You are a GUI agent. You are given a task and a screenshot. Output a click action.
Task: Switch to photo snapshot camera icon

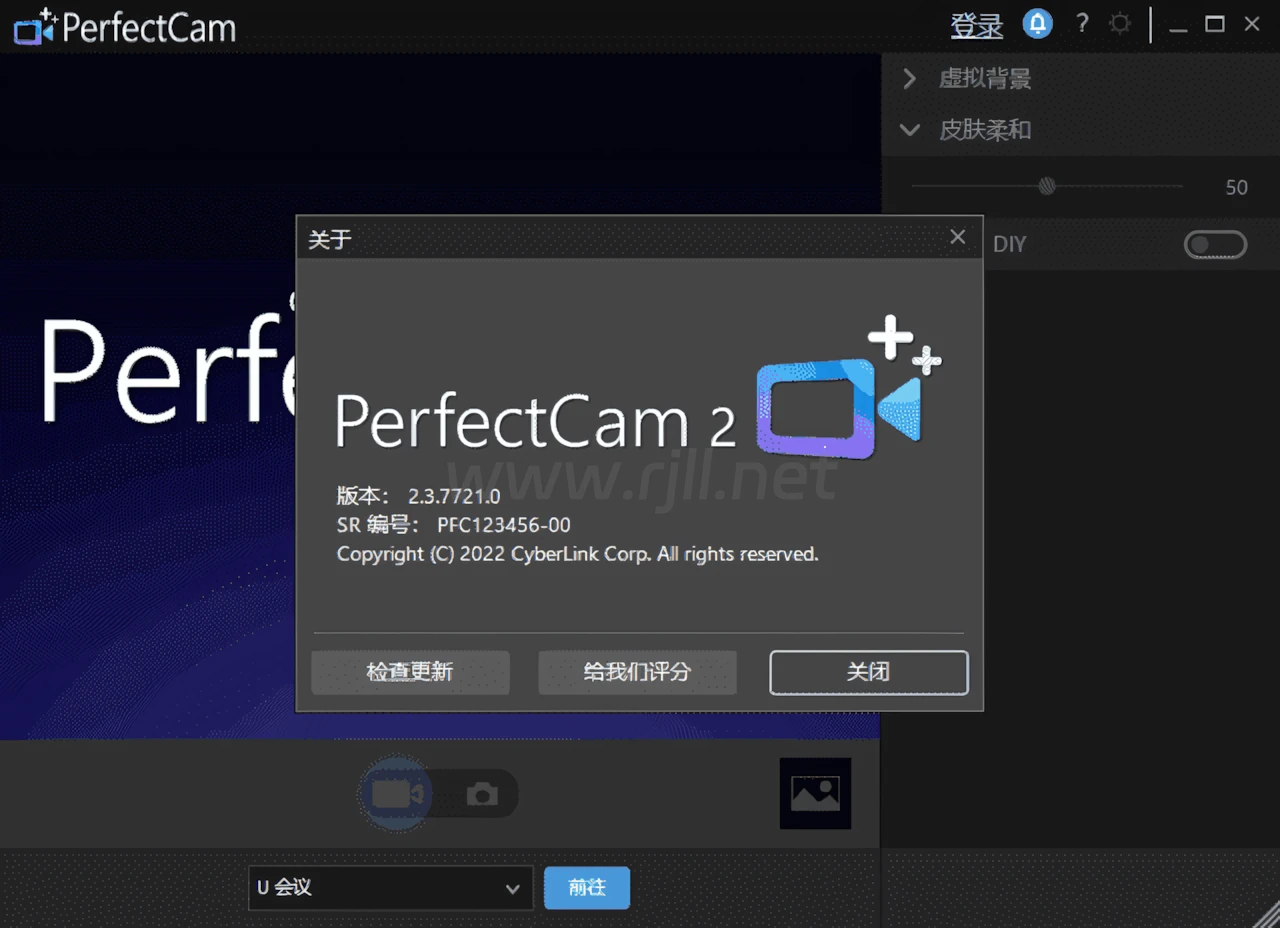point(482,795)
